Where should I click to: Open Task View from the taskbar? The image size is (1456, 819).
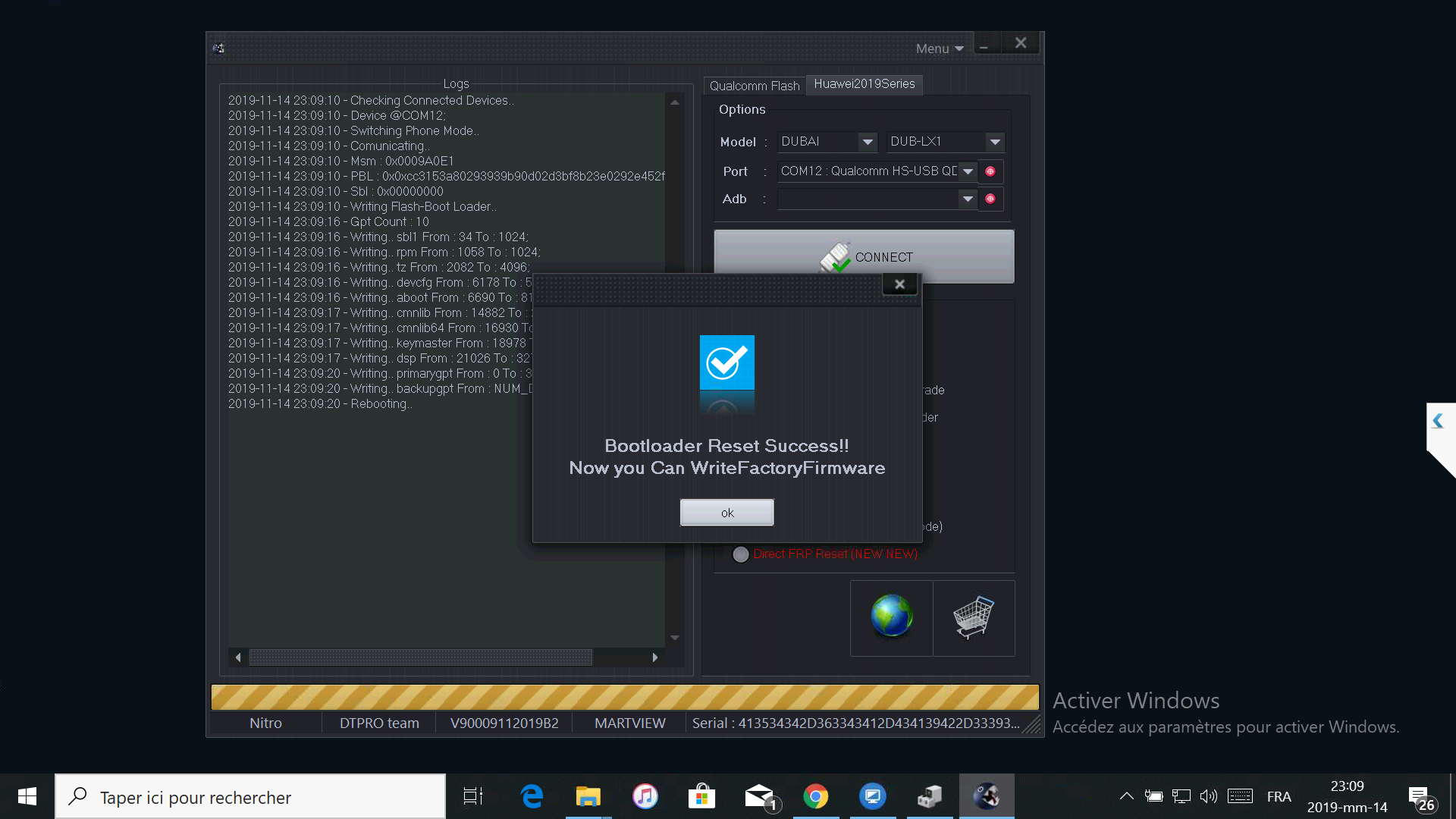472,796
